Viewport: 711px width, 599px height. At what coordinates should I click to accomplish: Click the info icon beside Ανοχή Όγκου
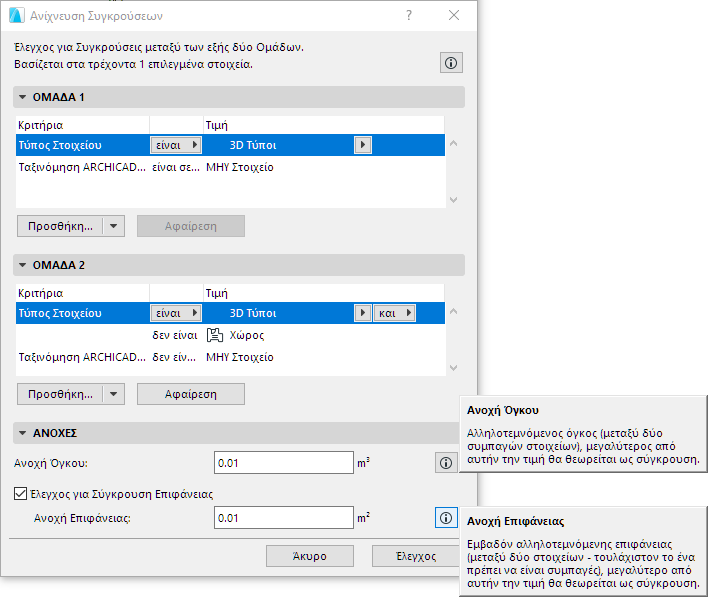point(446,463)
